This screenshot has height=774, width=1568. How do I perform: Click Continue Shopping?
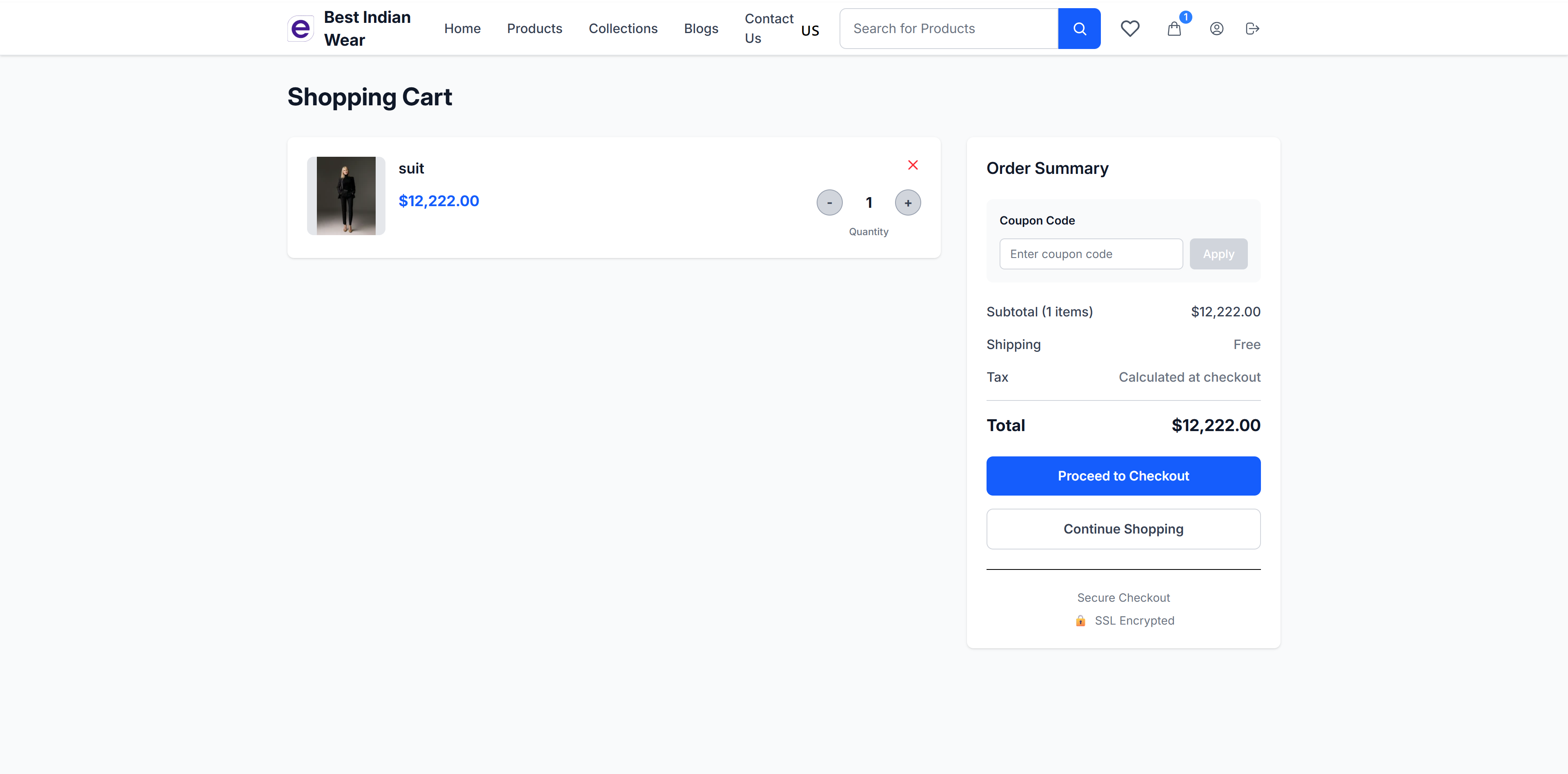point(1123,529)
